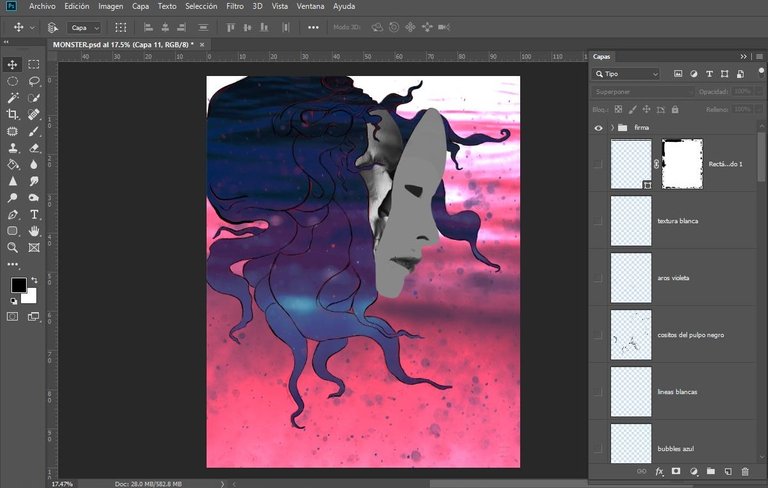Select the Elliptical Marquee tool

[12, 81]
